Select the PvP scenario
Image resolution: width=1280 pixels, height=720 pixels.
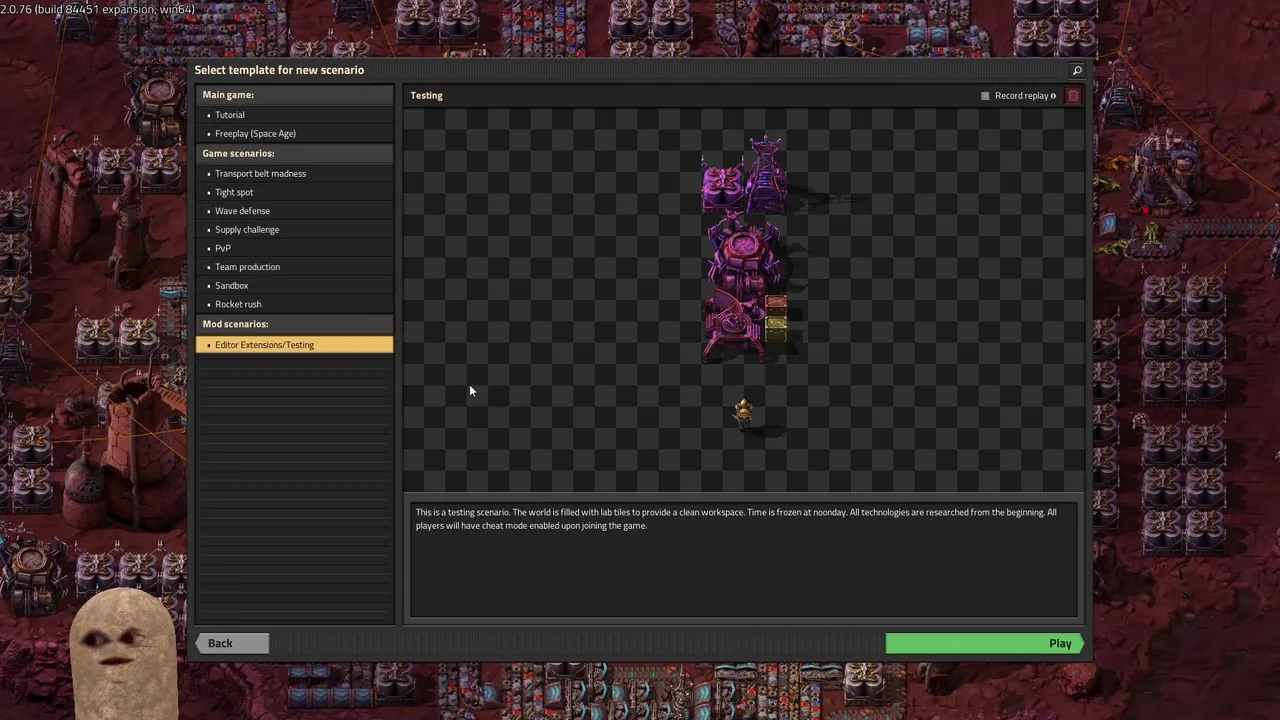[295, 248]
